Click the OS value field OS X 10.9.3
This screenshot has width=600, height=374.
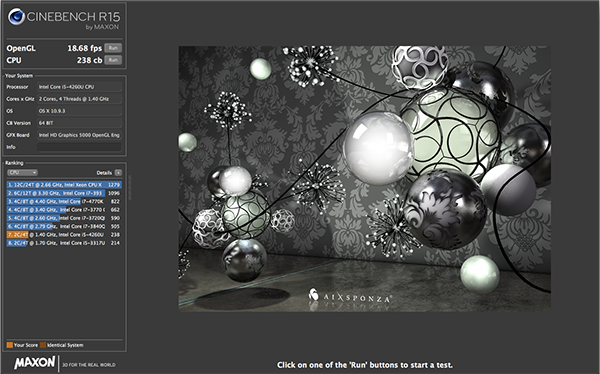click(79, 111)
